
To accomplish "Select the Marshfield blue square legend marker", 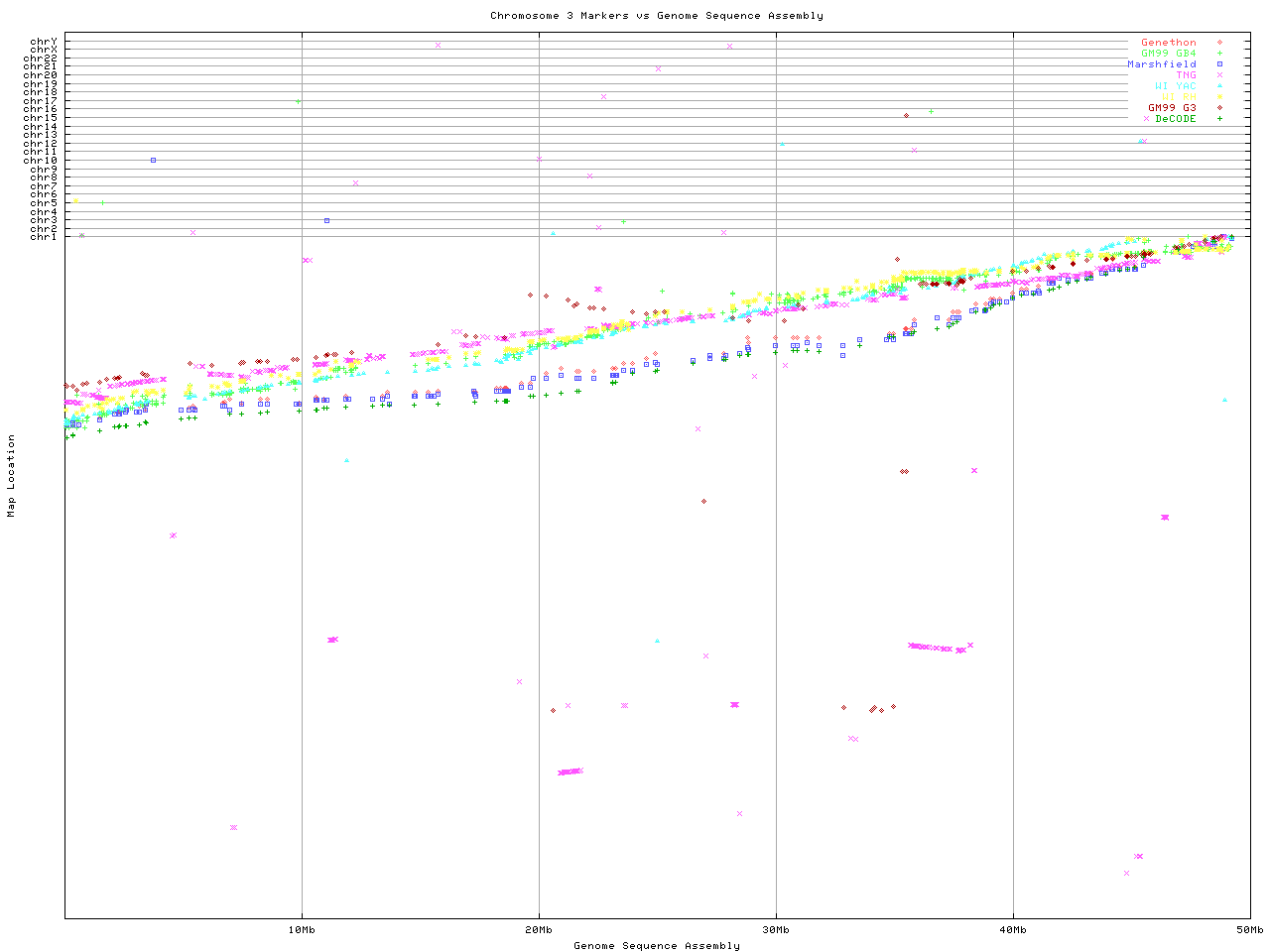I will 1219,64.
